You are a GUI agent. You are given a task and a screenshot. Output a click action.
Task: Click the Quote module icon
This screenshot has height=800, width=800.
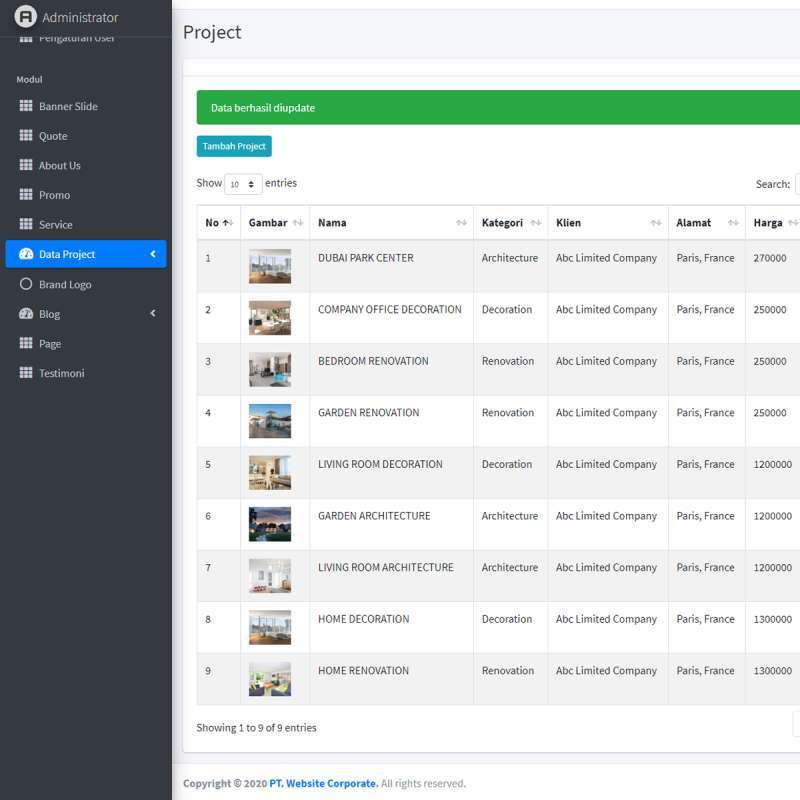(25, 136)
